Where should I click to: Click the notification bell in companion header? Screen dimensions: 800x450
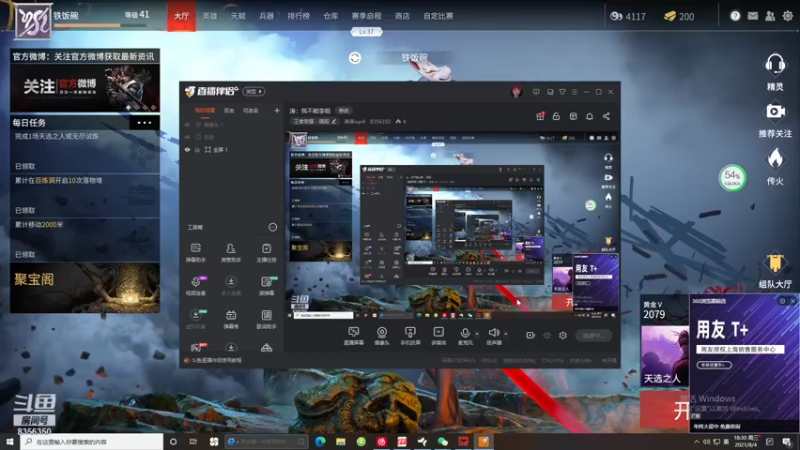pos(589,116)
